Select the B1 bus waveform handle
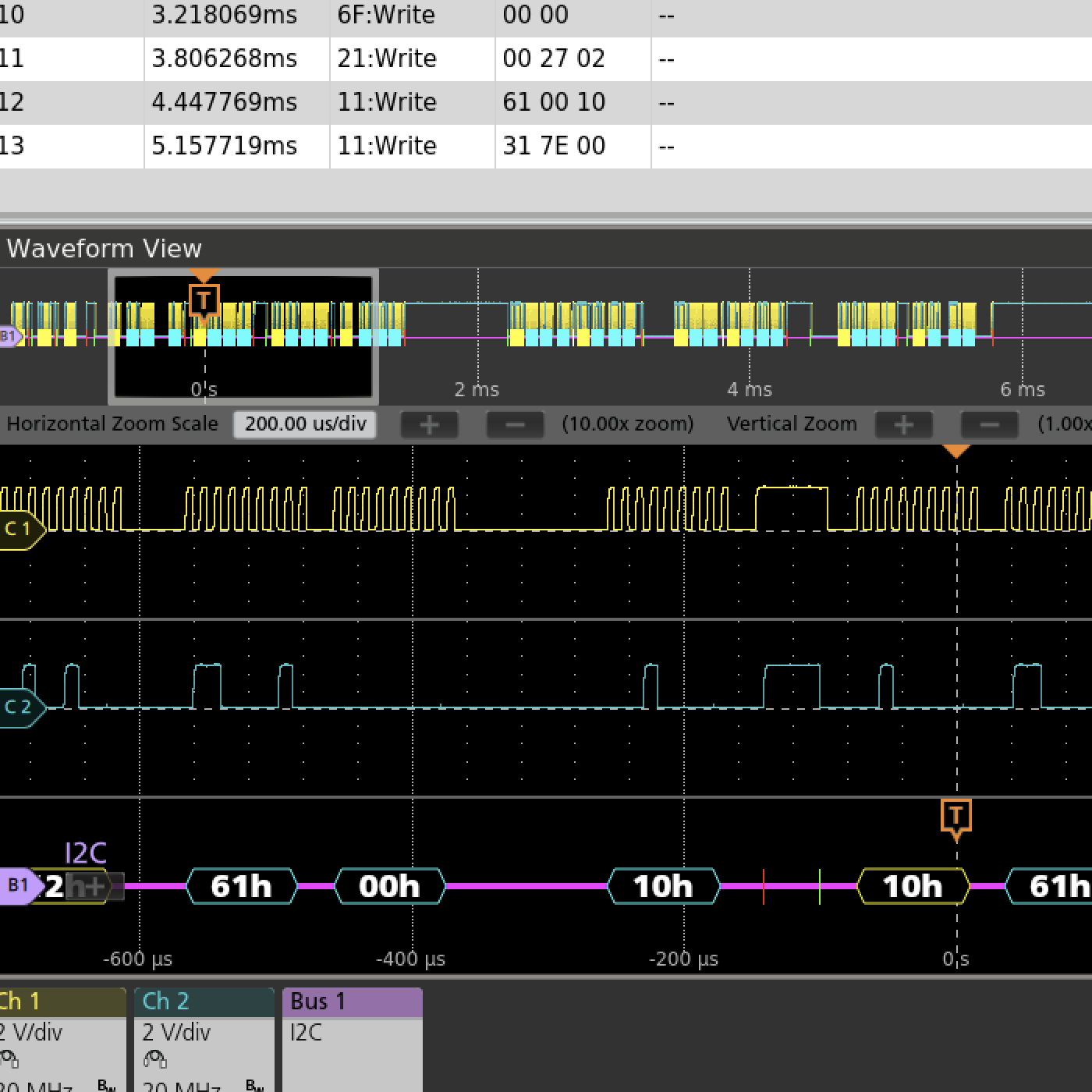1092x1092 pixels. pyautogui.click(x=19, y=885)
